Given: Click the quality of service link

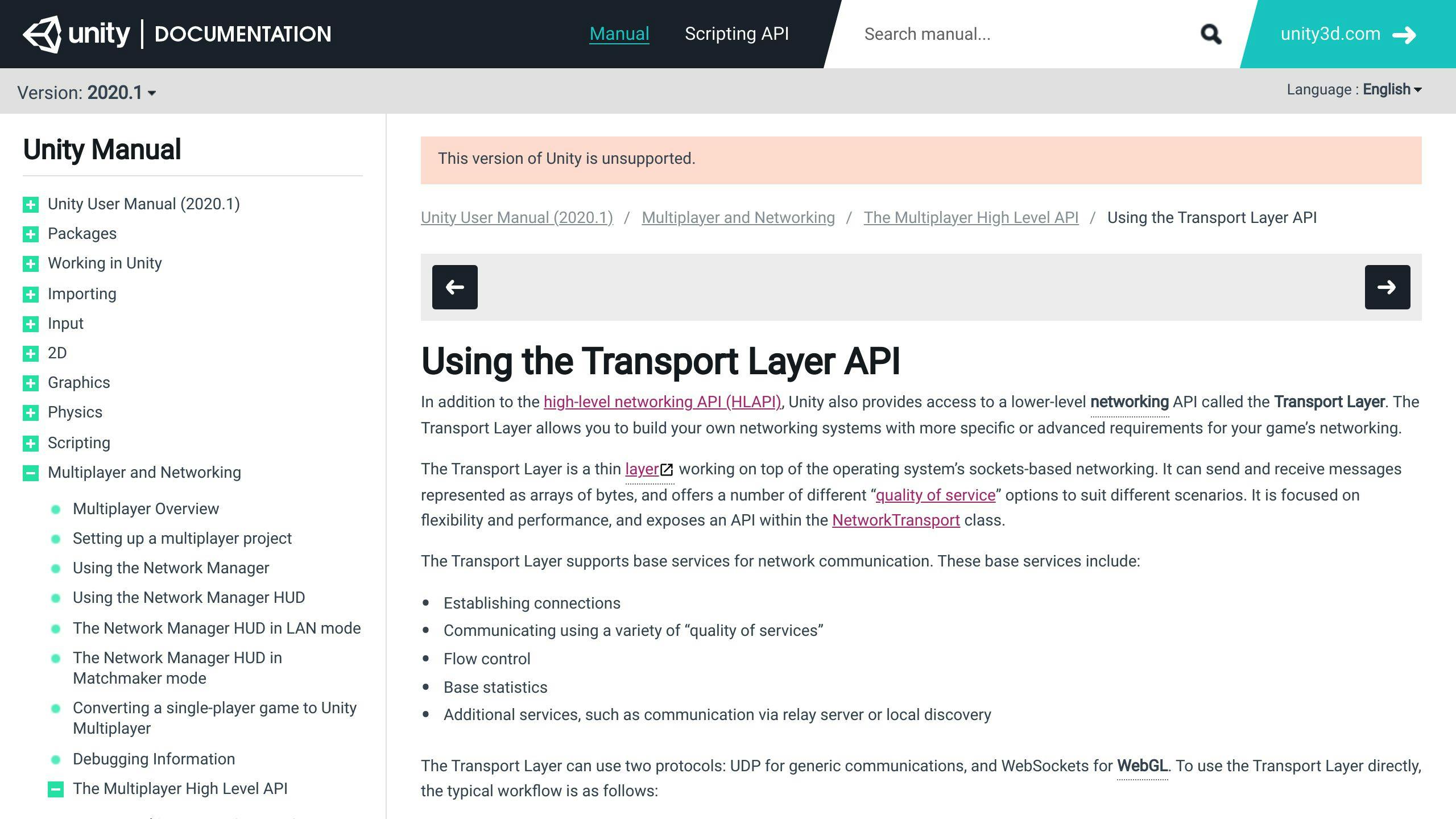Looking at the screenshot, I should (936, 495).
